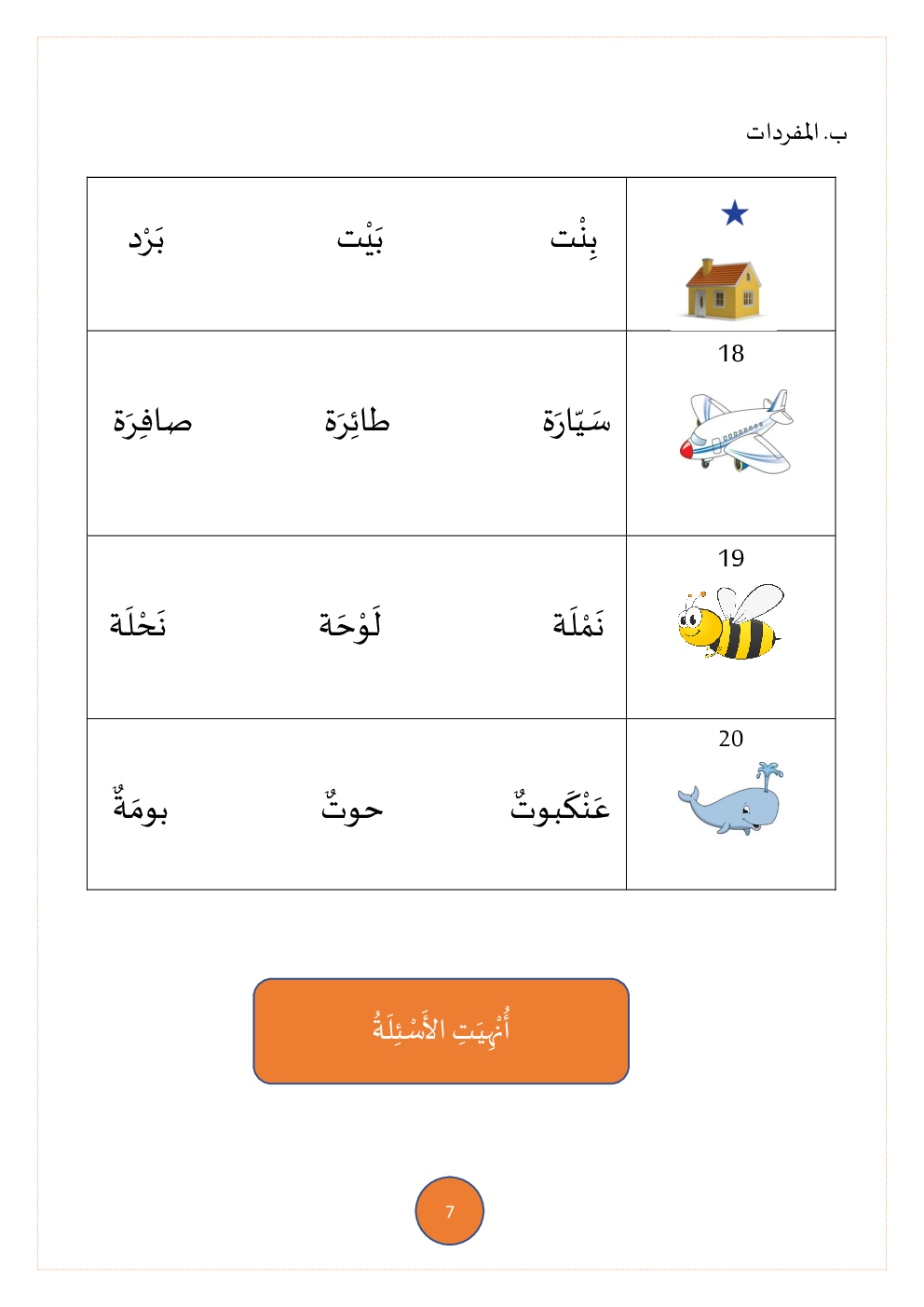Click the word صافِرَة
Screen dimensions: 924x1307
tap(153, 422)
